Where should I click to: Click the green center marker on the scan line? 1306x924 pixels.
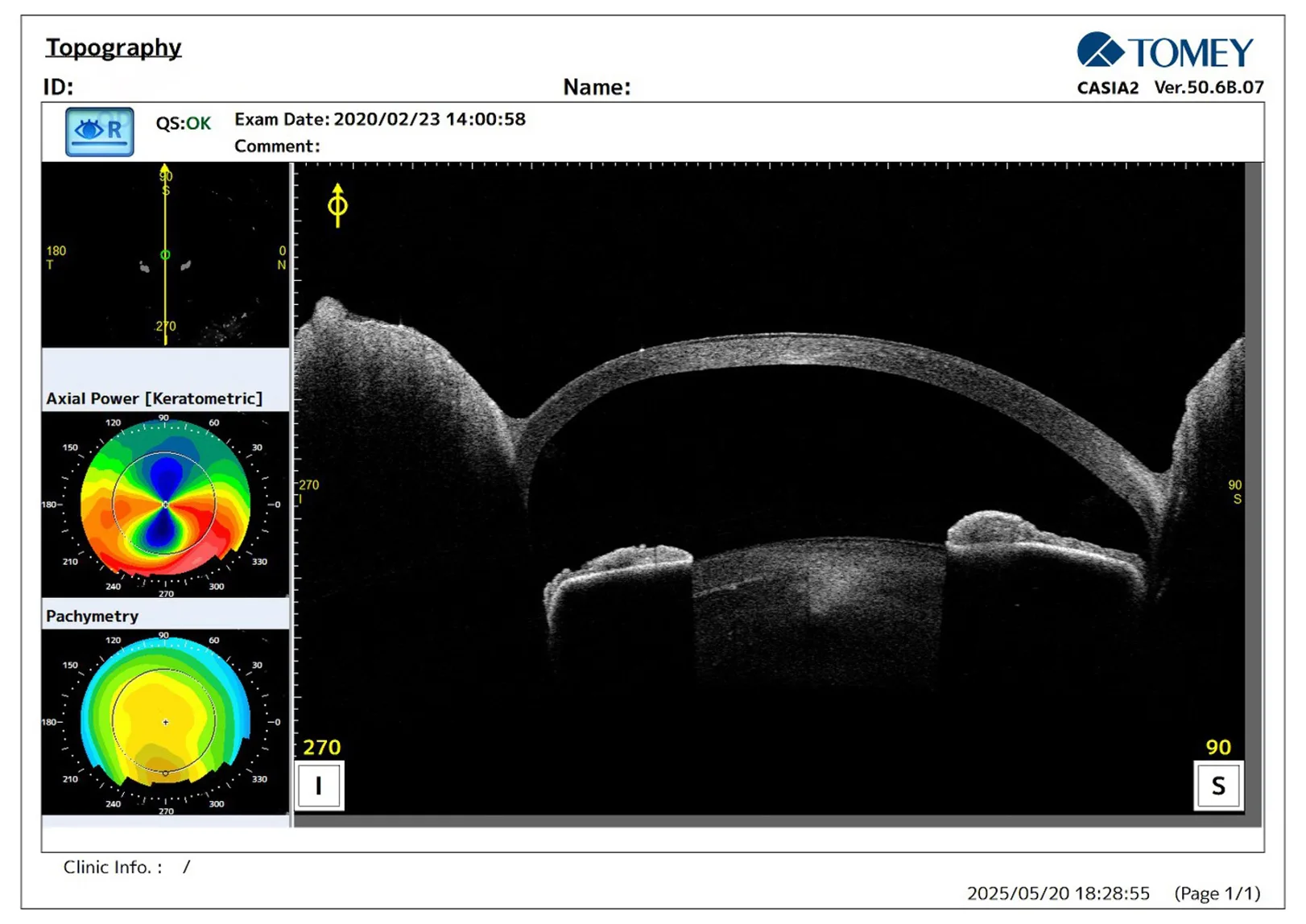(165, 255)
